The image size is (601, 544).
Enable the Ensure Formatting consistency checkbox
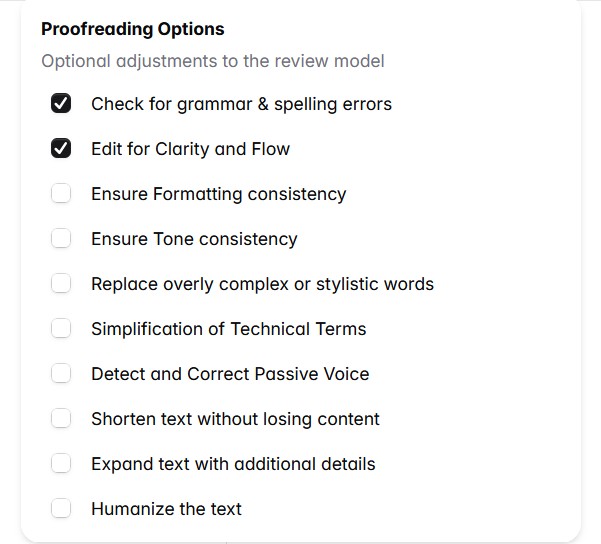(x=61, y=194)
